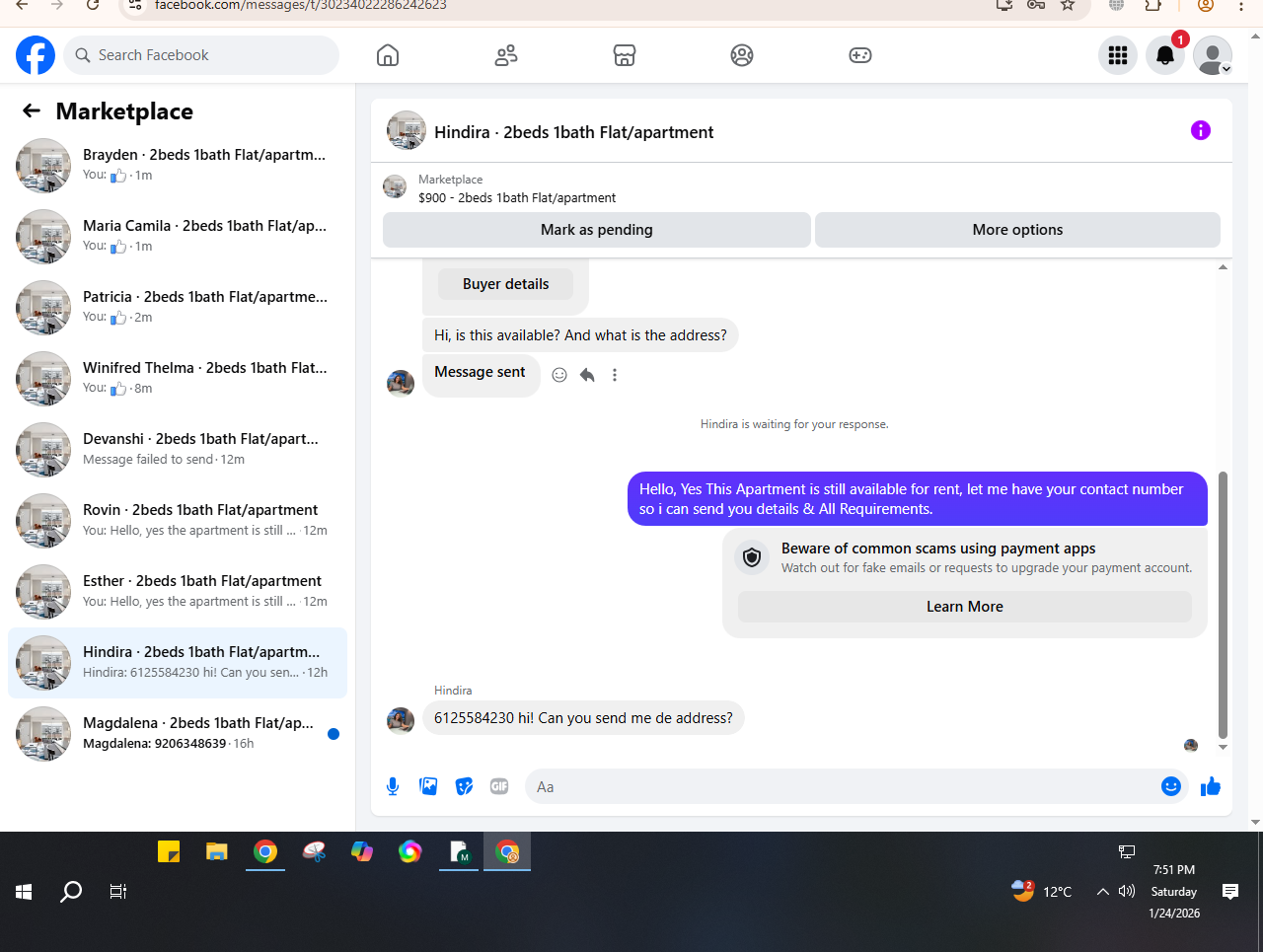Go back using the Marketplace arrow
The image size is (1263, 952).
tap(32, 111)
